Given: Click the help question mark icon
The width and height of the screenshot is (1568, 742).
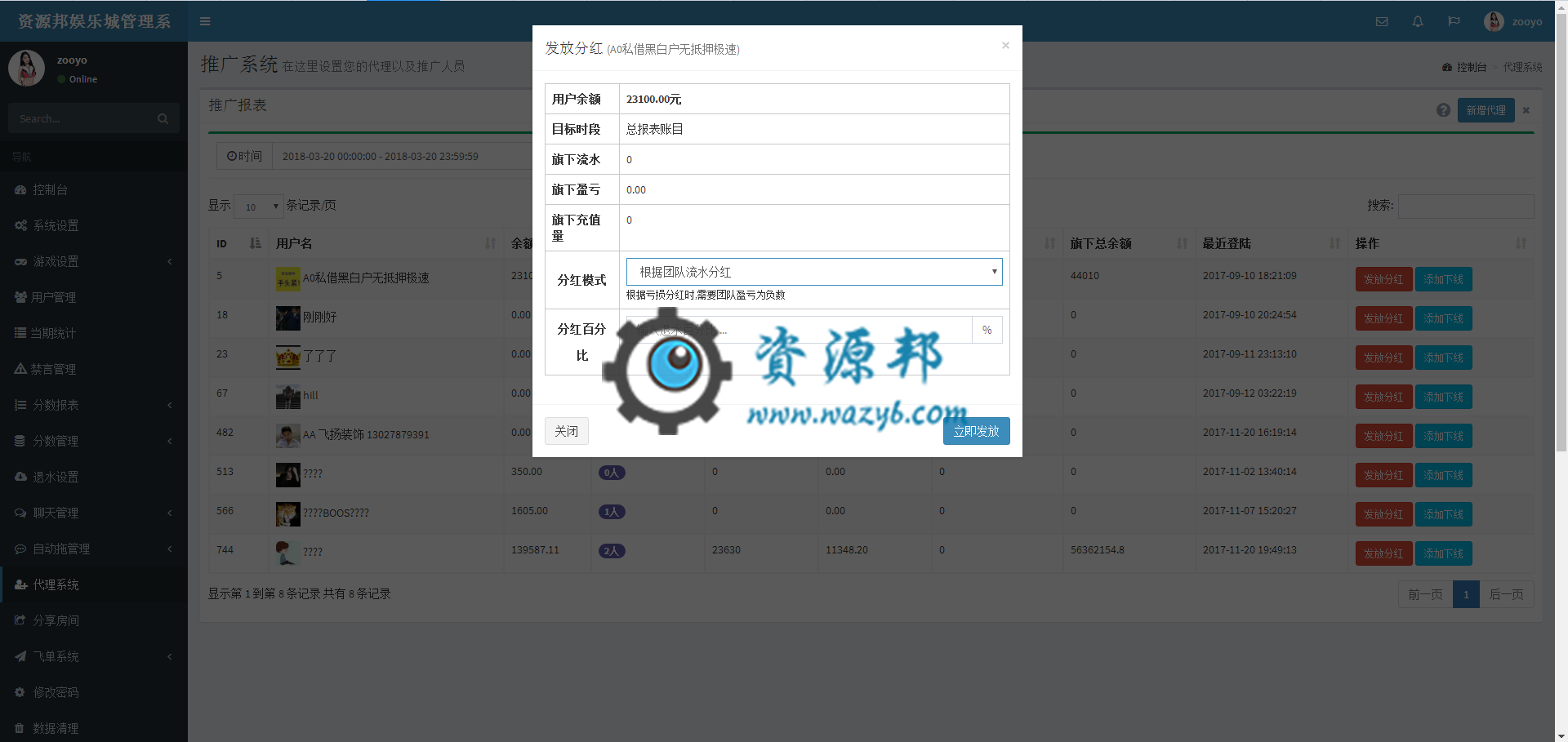Looking at the screenshot, I should pos(1443,110).
